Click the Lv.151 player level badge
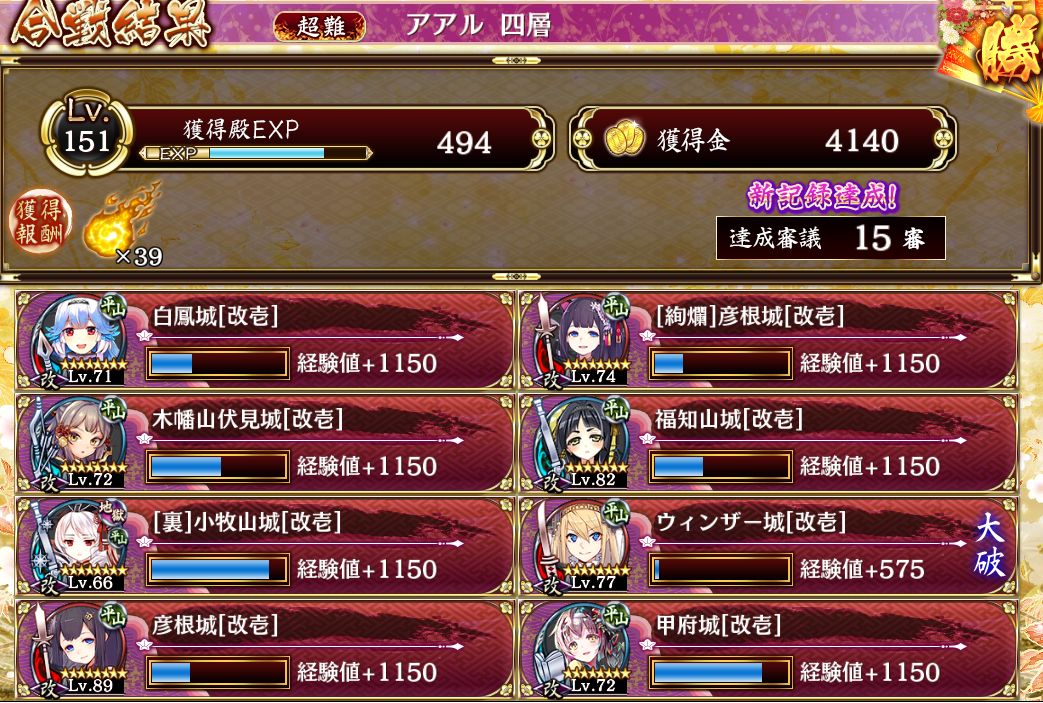This screenshot has width=1043, height=703. (86, 133)
